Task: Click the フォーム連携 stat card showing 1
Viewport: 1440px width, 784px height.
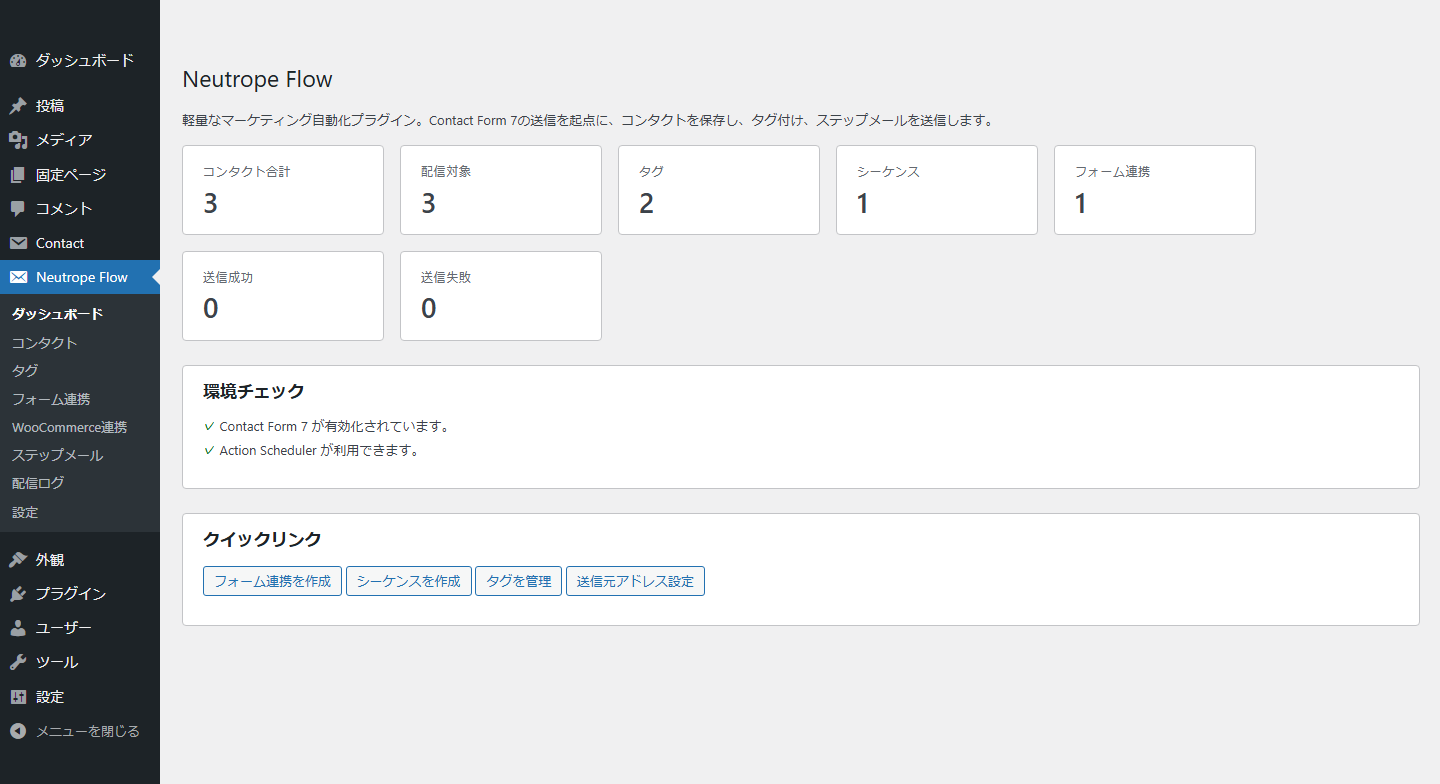Action: [1155, 190]
